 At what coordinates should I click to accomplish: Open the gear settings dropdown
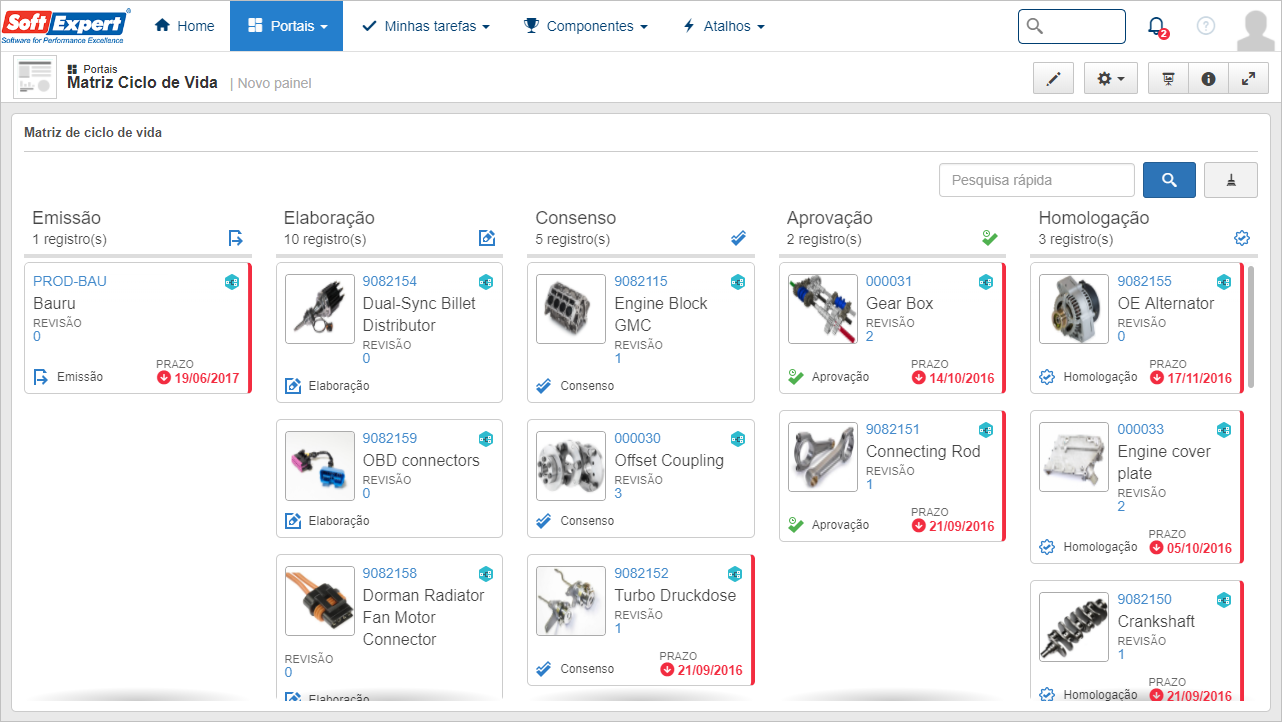1111,78
